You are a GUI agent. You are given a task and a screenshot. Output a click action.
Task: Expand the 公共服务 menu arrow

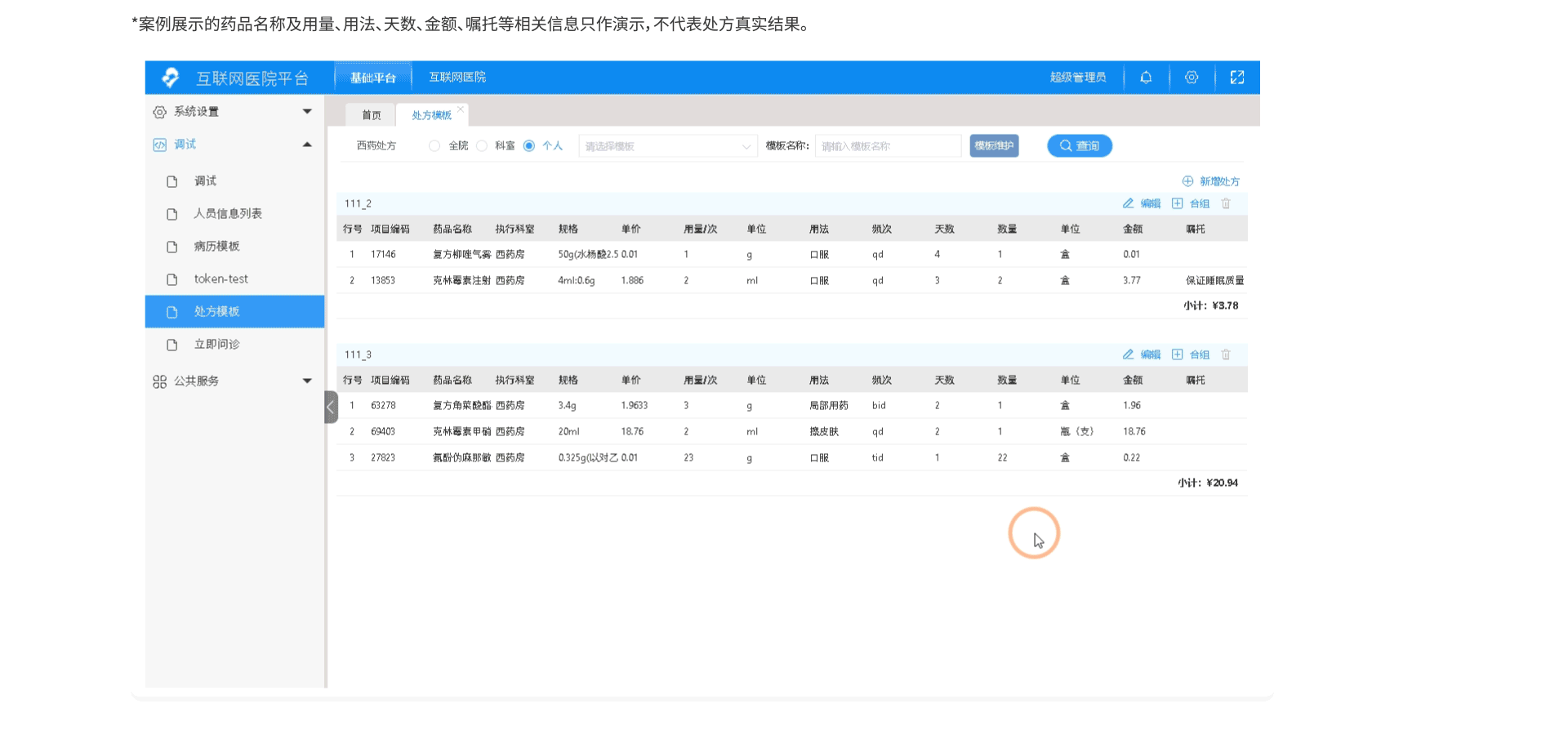point(307,381)
